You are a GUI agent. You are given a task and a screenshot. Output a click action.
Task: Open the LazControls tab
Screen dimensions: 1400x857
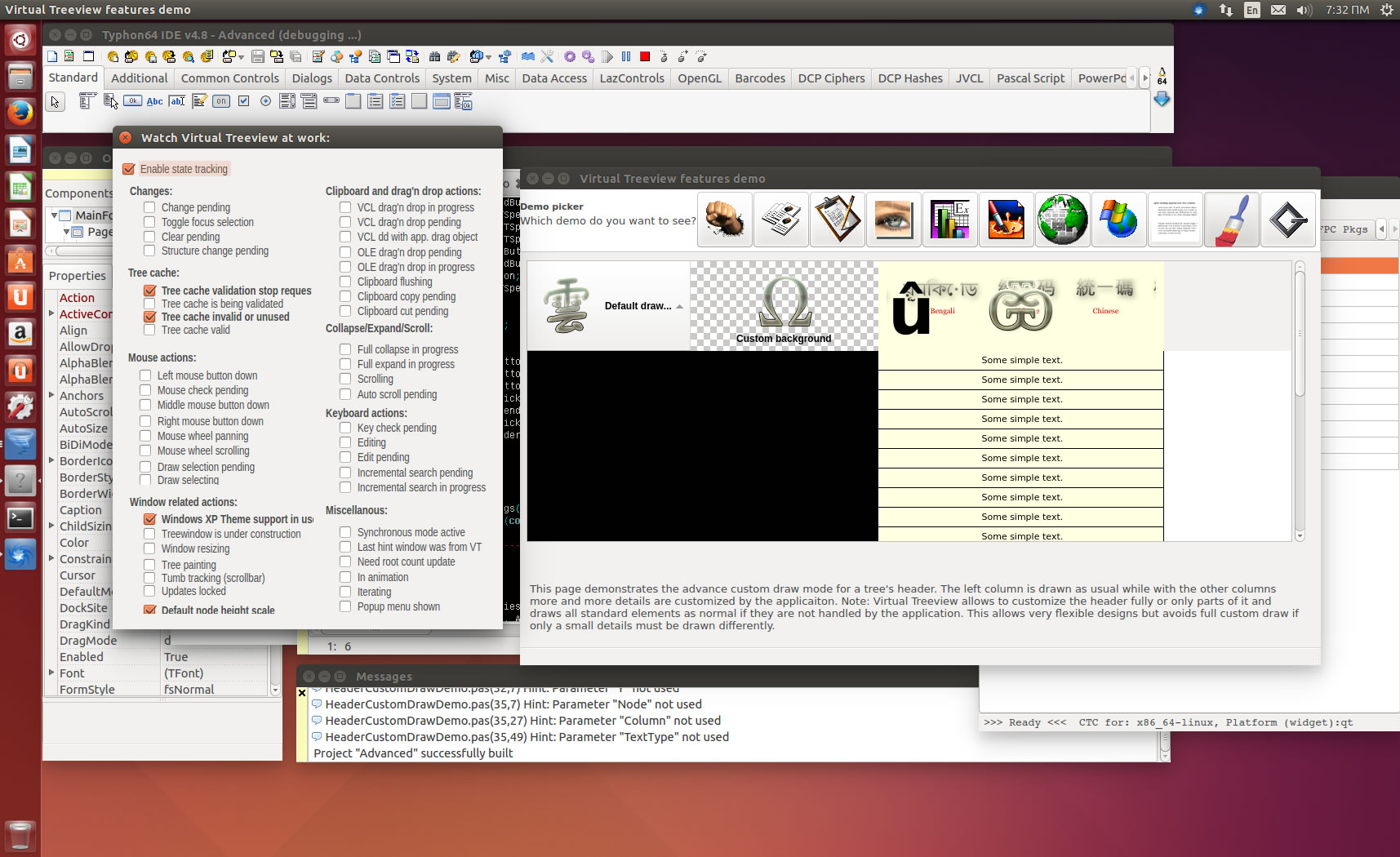[632, 78]
